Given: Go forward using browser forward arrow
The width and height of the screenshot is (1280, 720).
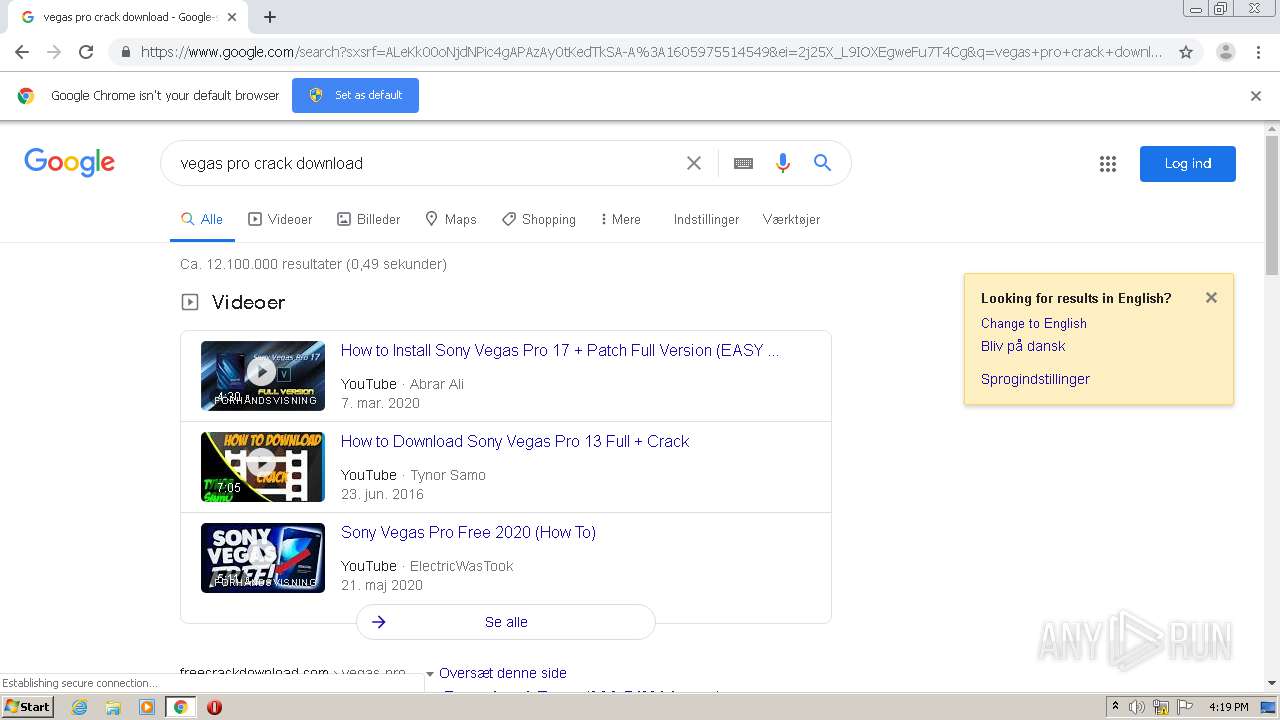Looking at the screenshot, I should pos(54,52).
